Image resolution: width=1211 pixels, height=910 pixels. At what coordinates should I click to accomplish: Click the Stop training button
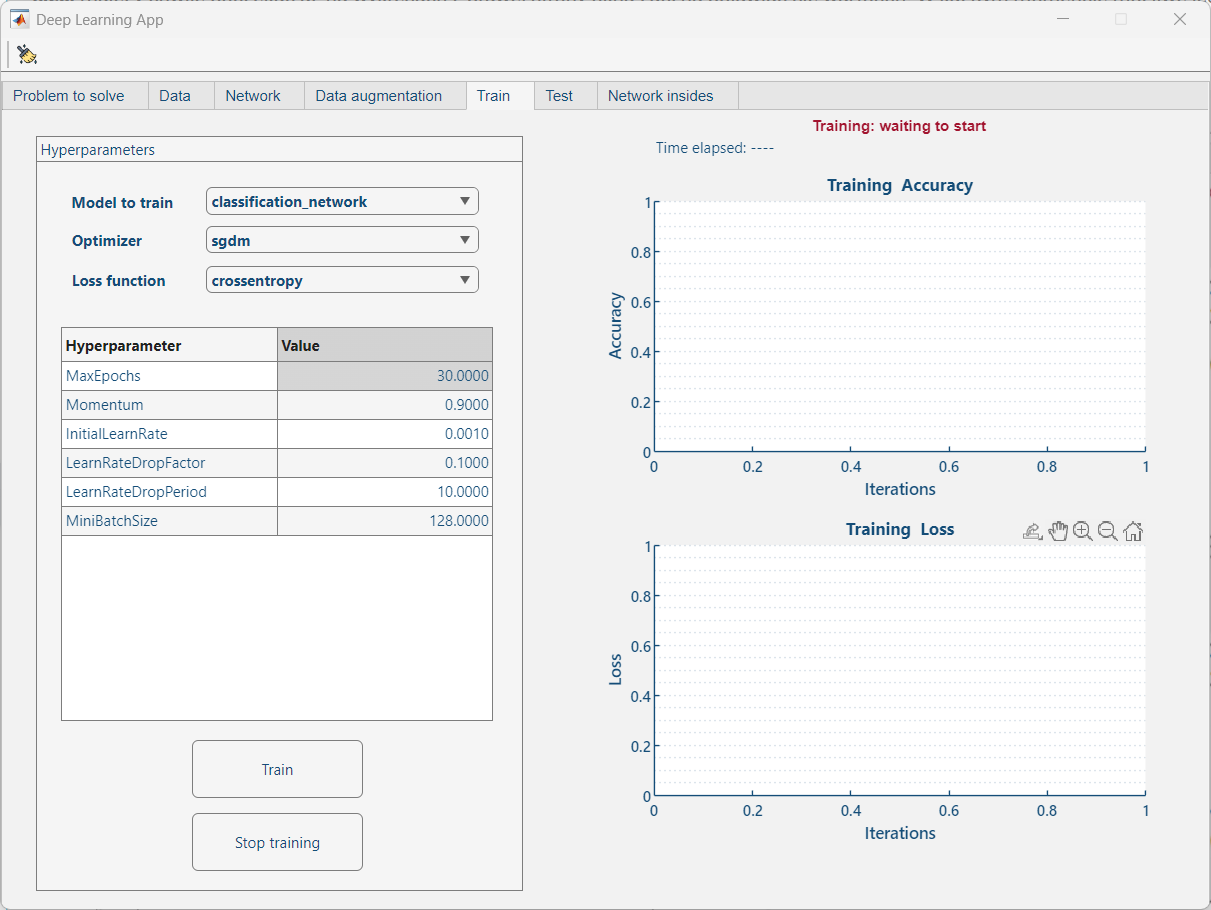pyautogui.click(x=277, y=843)
